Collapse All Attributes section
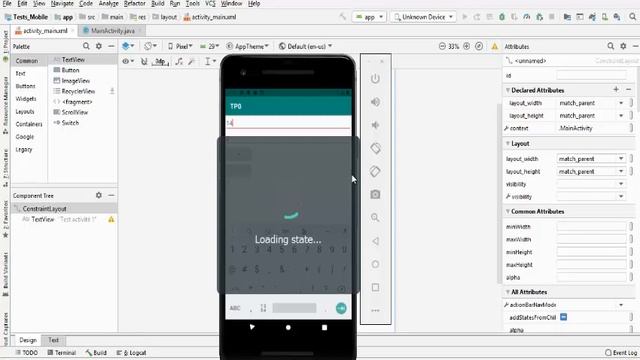 point(508,292)
